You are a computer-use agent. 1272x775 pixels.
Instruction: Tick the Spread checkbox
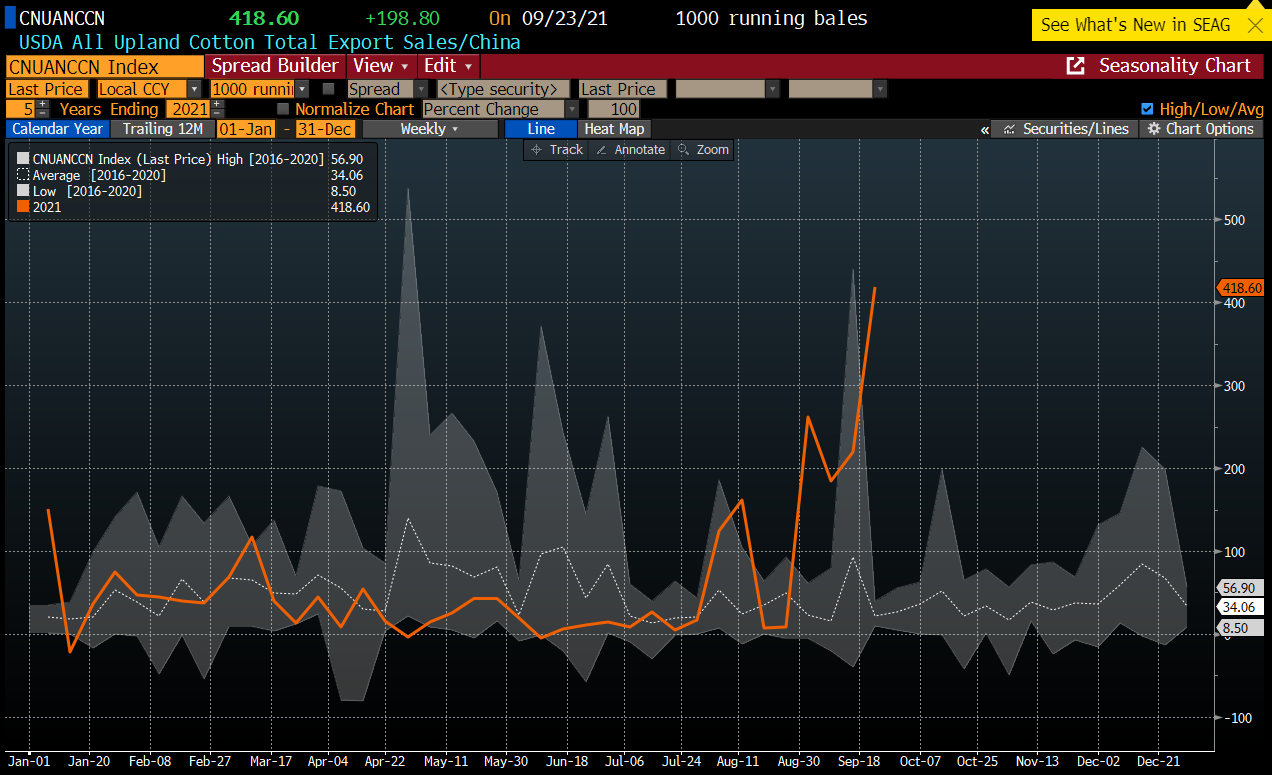pos(329,89)
